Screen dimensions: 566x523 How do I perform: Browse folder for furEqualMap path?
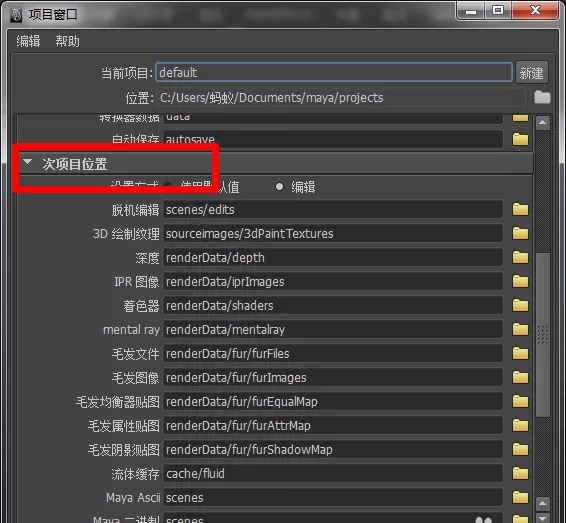520,402
